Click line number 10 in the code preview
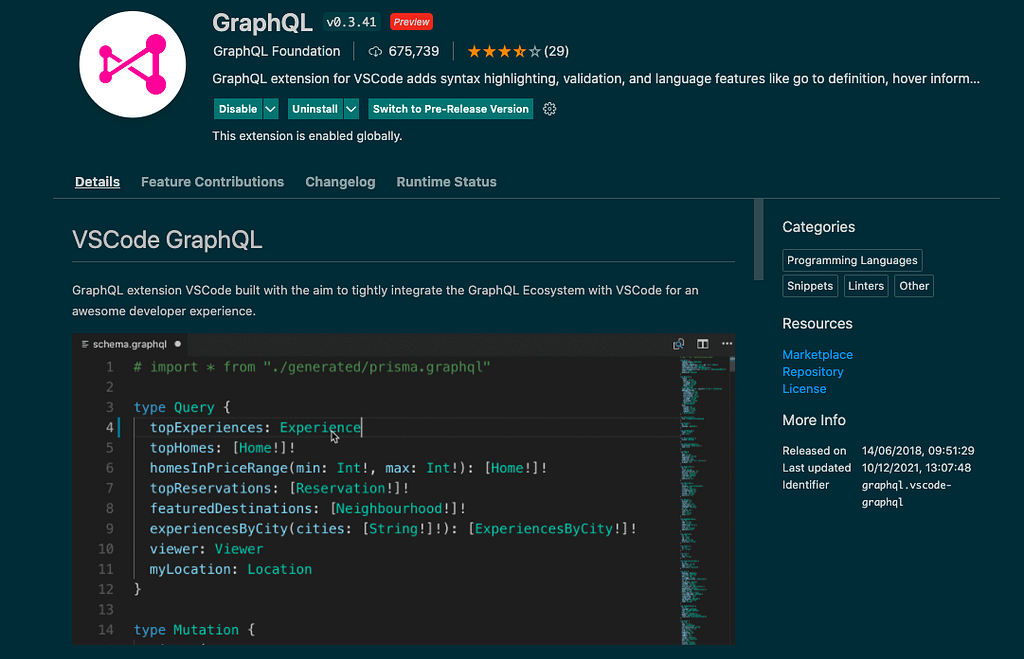Screen dimensions: 1024x659 tap(106, 549)
